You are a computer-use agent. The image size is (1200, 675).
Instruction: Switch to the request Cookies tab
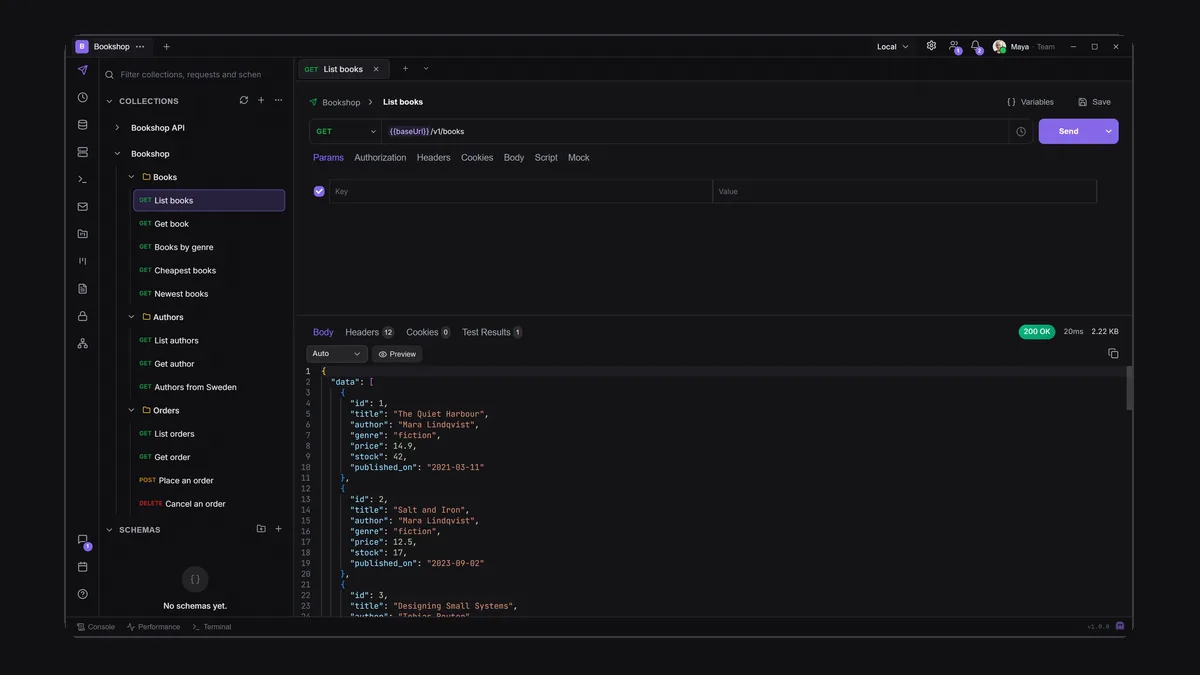point(477,158)
